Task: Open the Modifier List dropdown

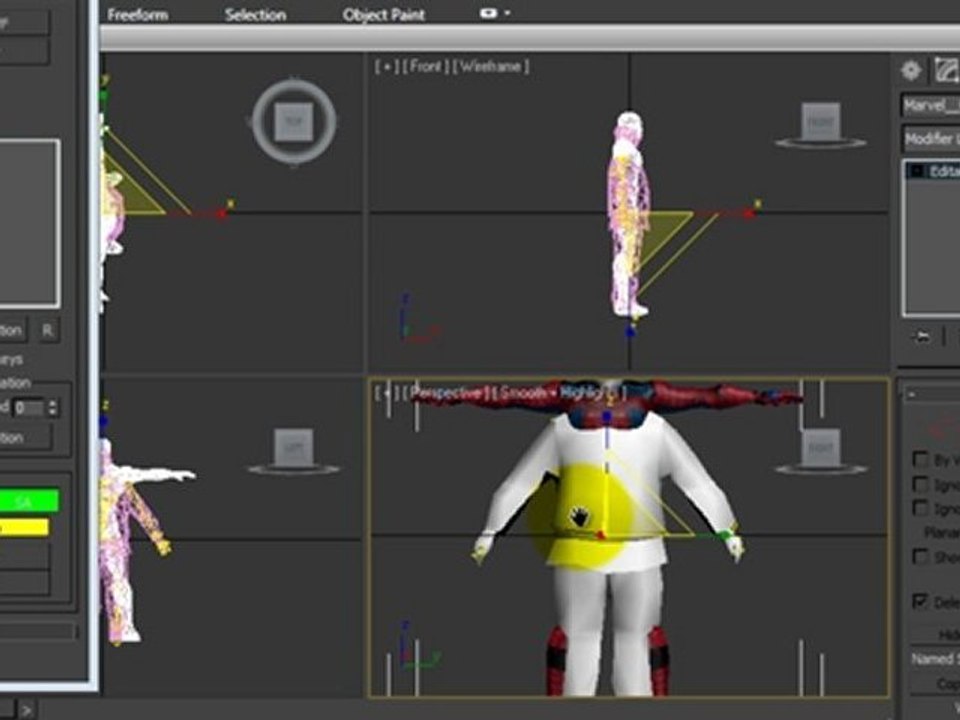Action: click(931, 138)
